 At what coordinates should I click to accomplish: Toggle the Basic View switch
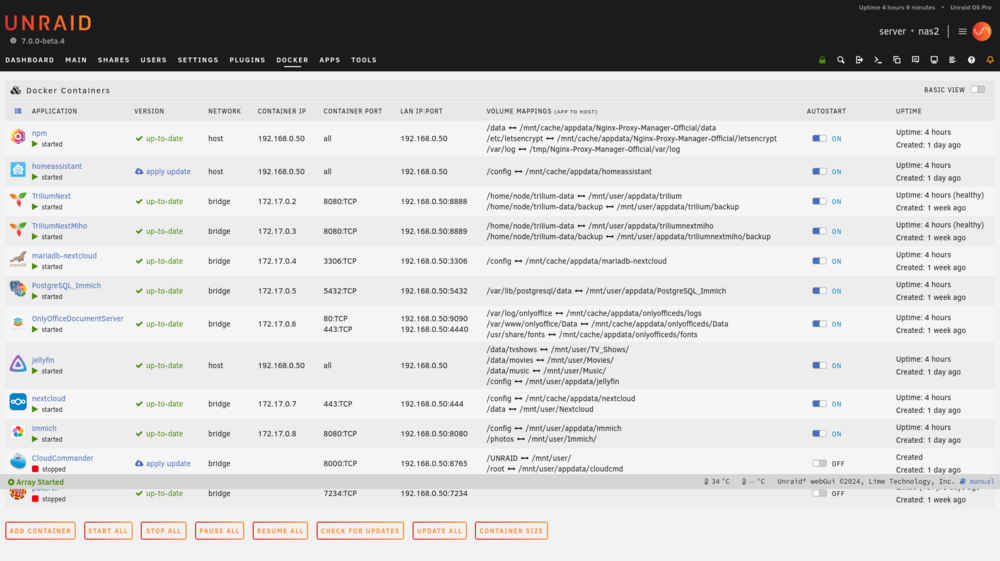[978, 90]
